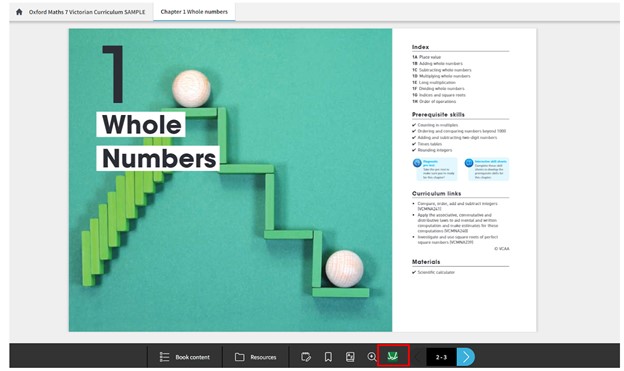This screenshot has width=624, height=371.
Task: Click the page view icon in toolbar
Action: tap(350, 357)
